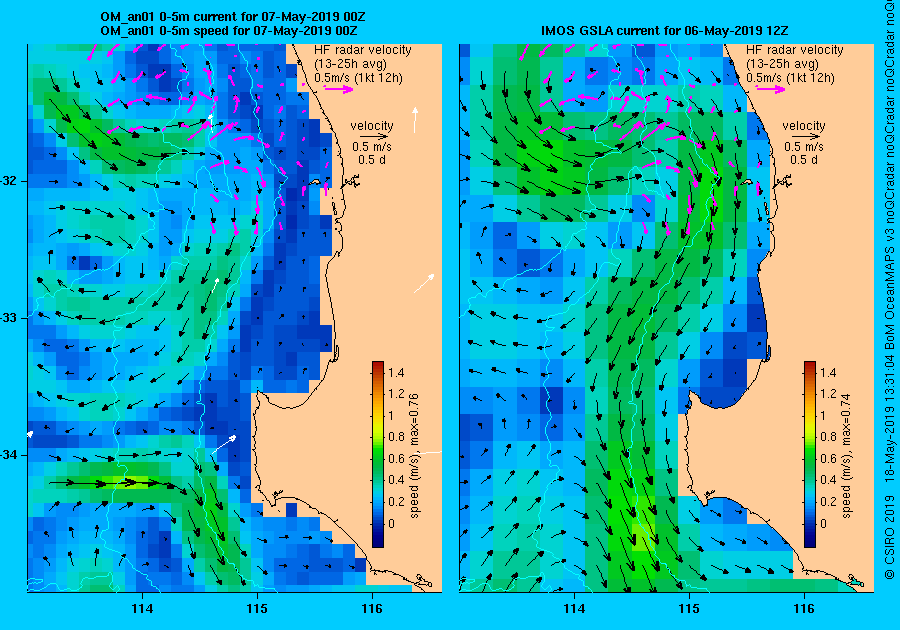Click 'speed (m/s), max=0.76' colorbar label

click(414, 456)
